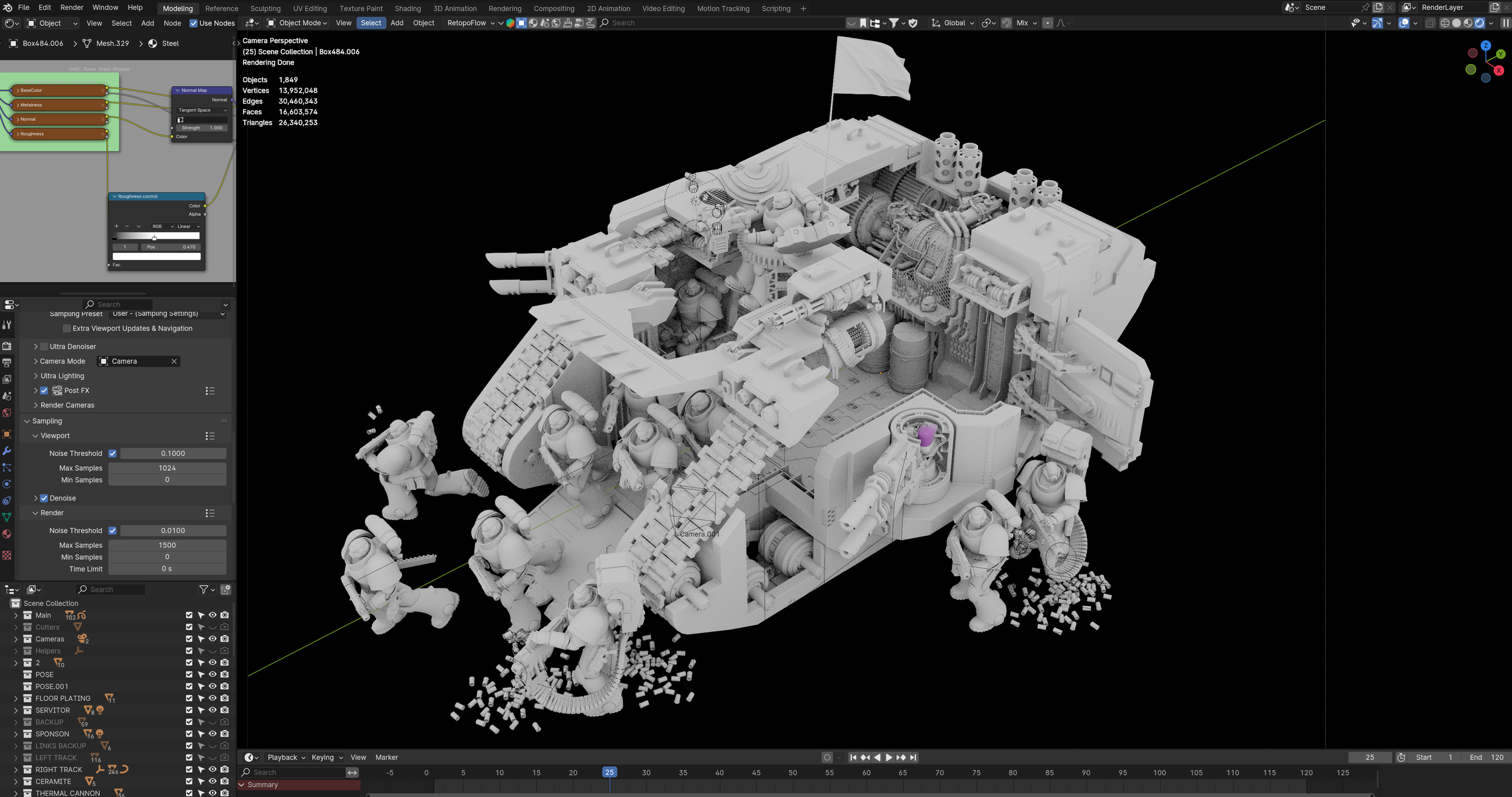Click the Z axis on navigation gizmo

pos(1485,45)
